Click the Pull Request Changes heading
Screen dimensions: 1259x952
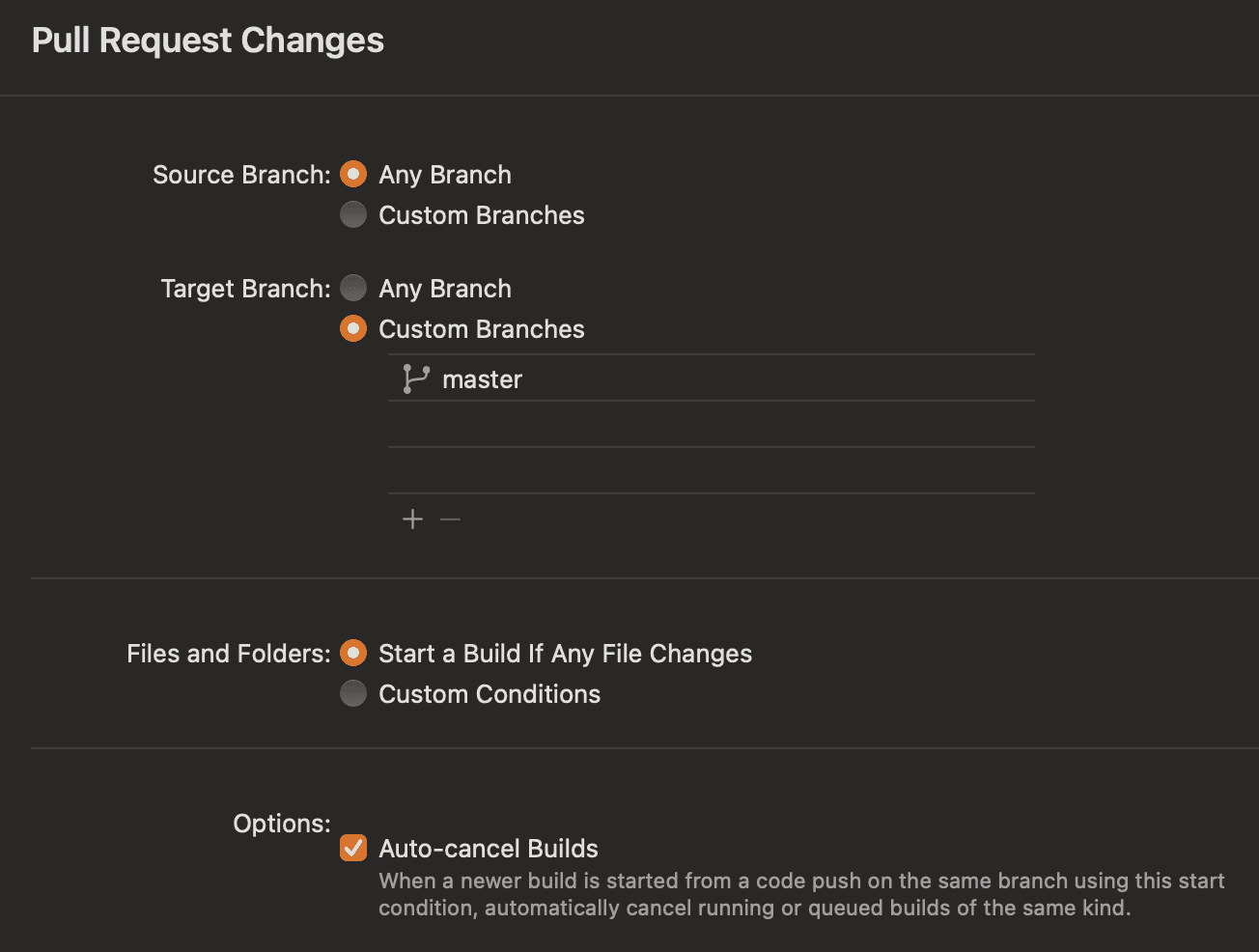[x=208, y=41]
